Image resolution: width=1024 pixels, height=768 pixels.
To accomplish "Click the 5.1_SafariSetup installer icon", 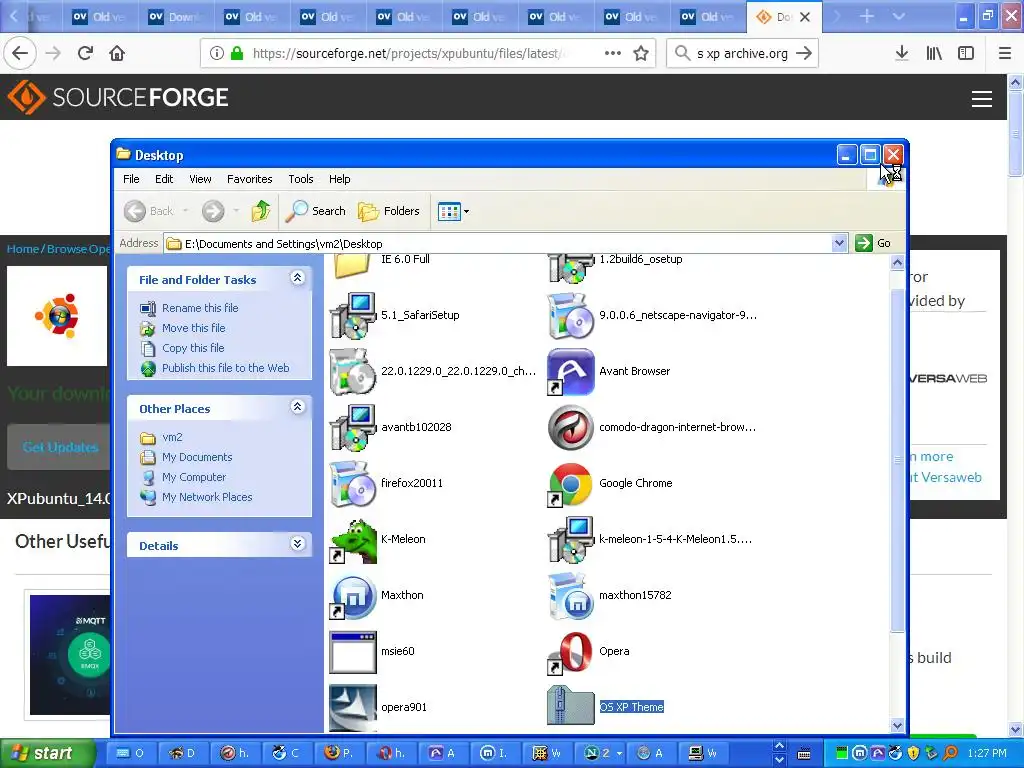I will click(353, 315).
